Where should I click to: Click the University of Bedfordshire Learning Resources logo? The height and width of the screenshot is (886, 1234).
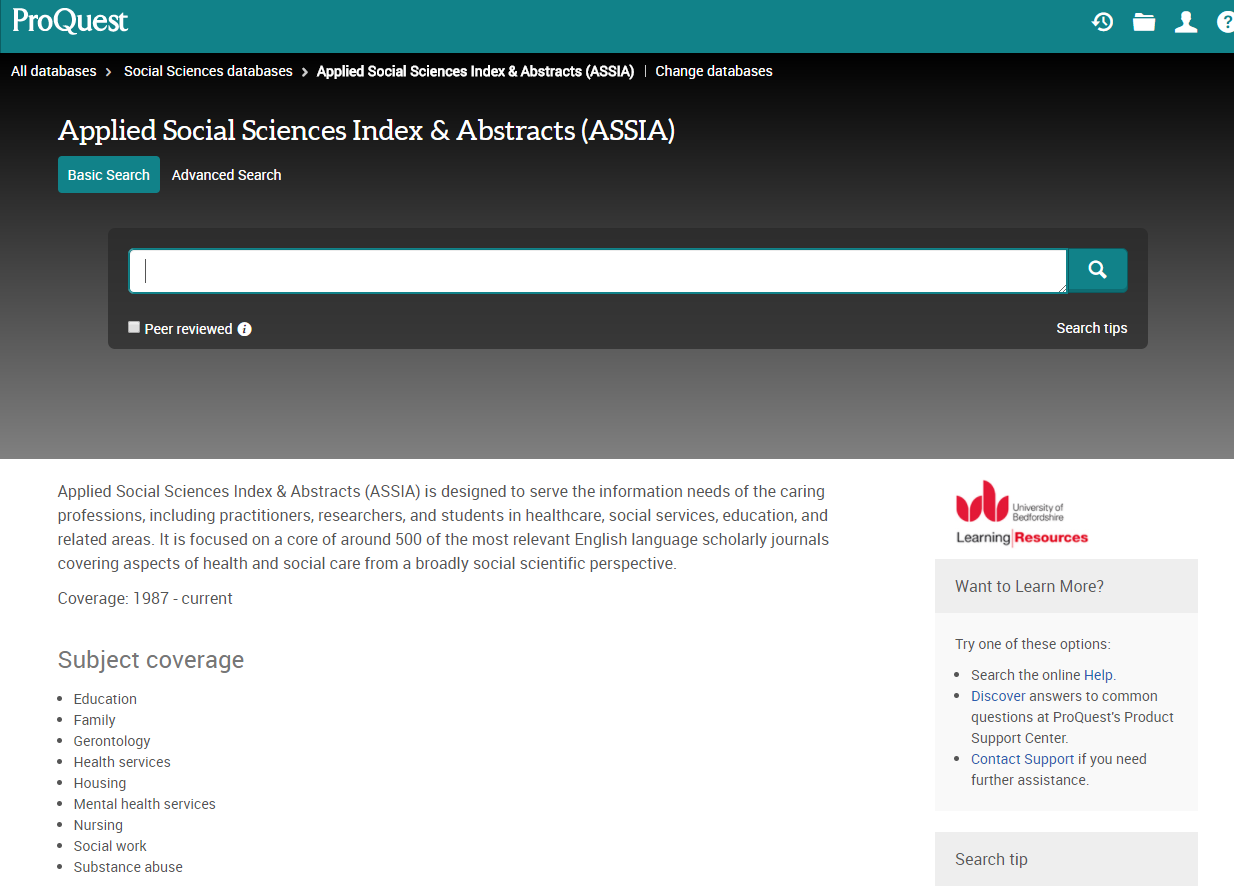[1021, 513]
